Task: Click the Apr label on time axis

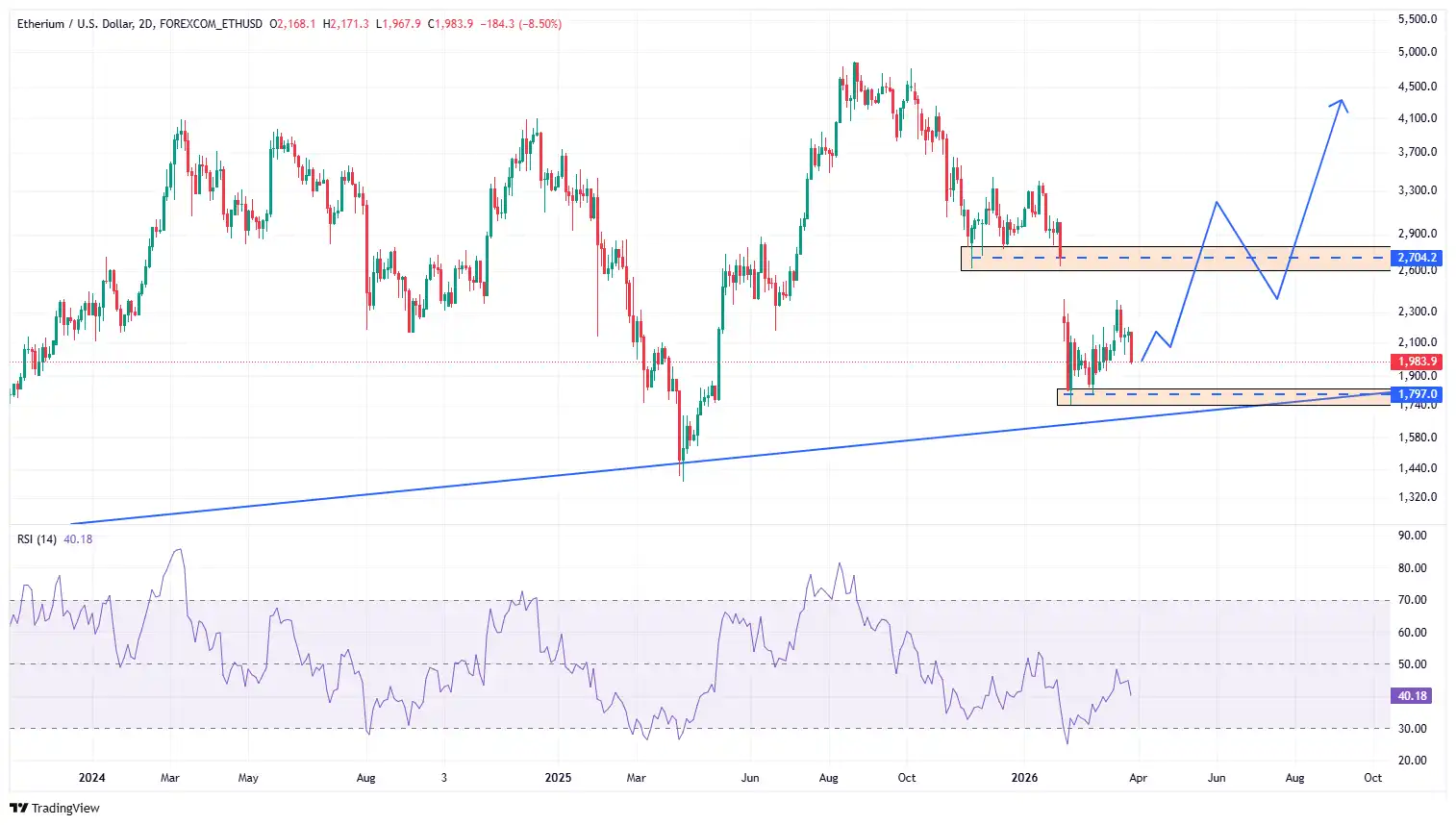Action: point(1138,778)
